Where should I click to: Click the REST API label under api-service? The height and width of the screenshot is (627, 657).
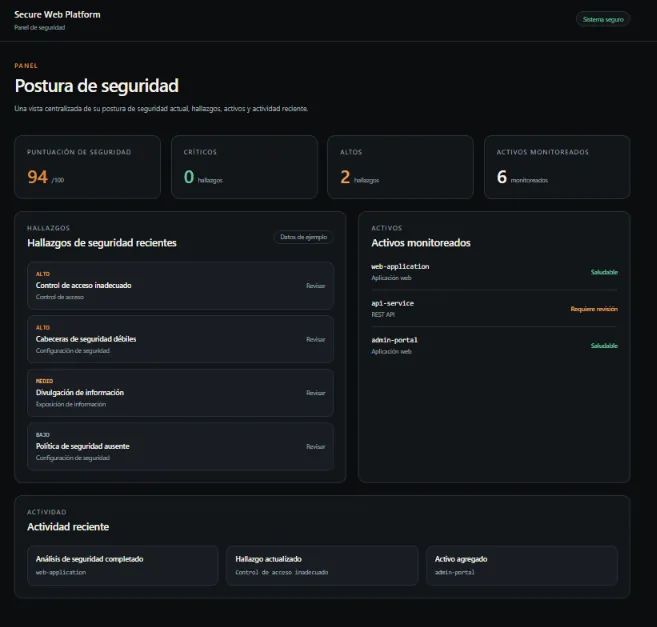tap(383, 315)
